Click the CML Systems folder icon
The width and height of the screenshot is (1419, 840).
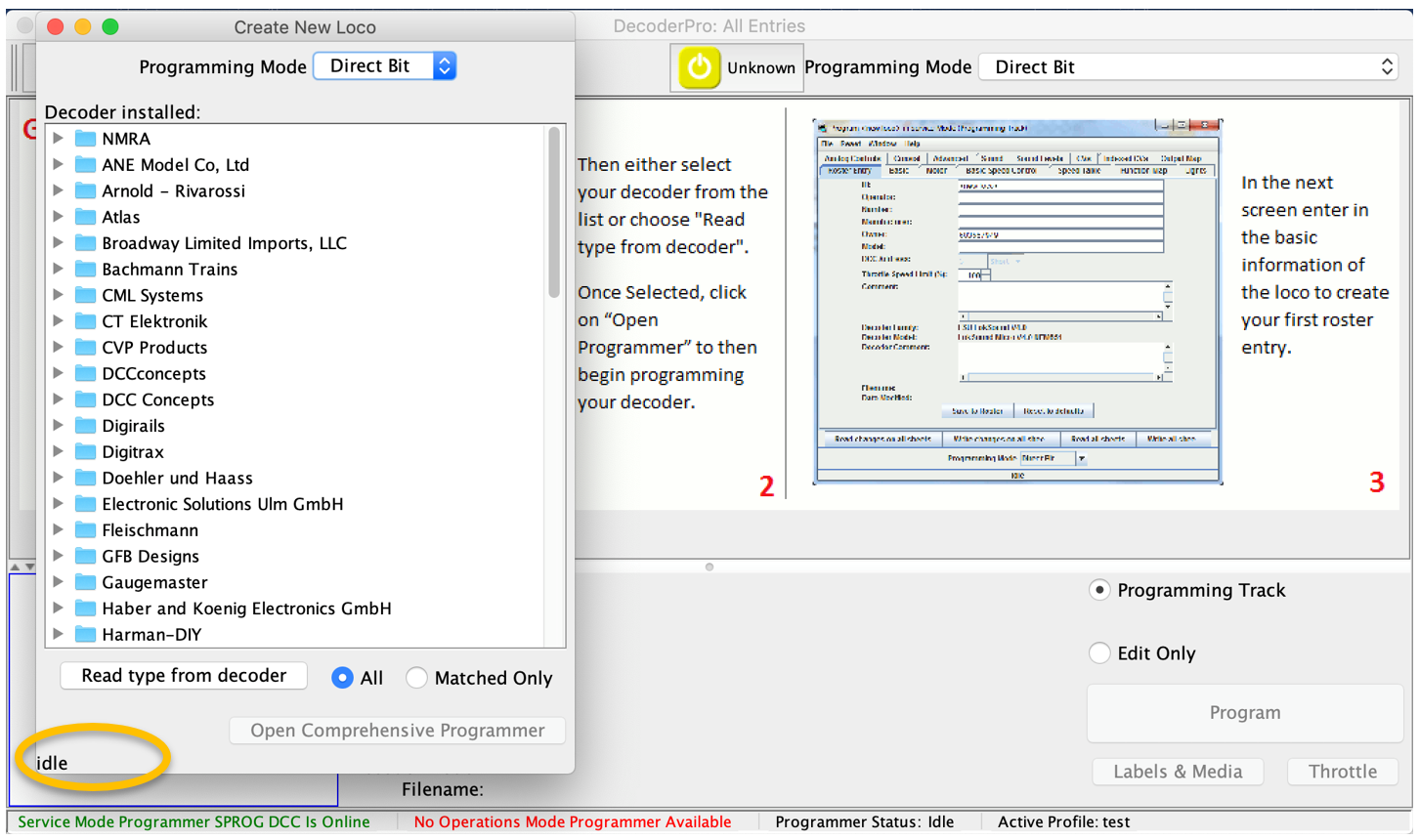click(86, 295)
